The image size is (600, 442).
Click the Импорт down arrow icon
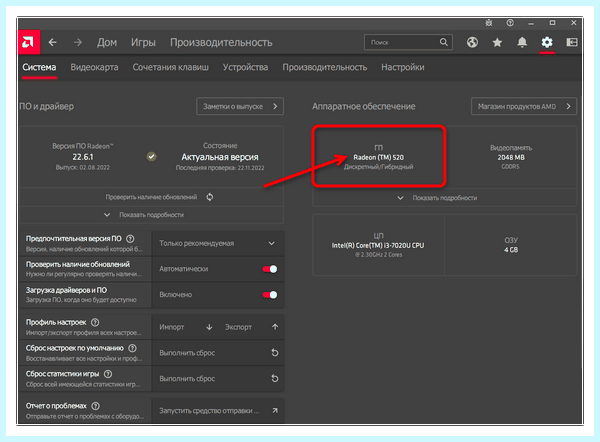[x=209, y=327]
